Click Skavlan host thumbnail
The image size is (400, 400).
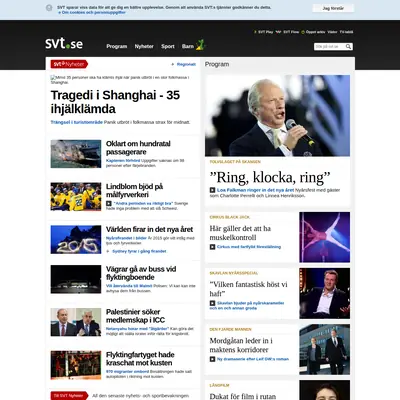click(325, 293)
